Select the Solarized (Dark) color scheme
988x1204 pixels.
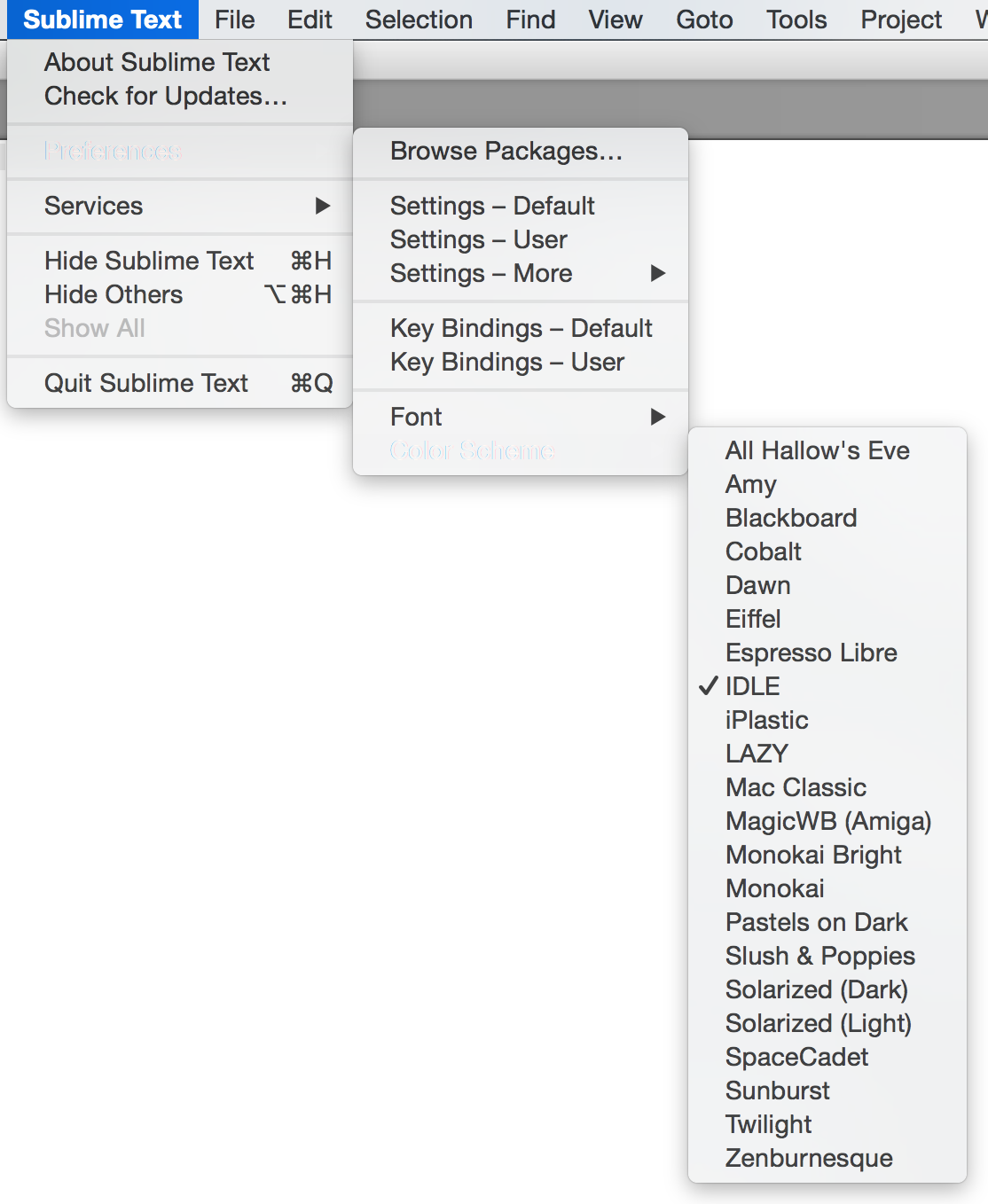point(816,989)
